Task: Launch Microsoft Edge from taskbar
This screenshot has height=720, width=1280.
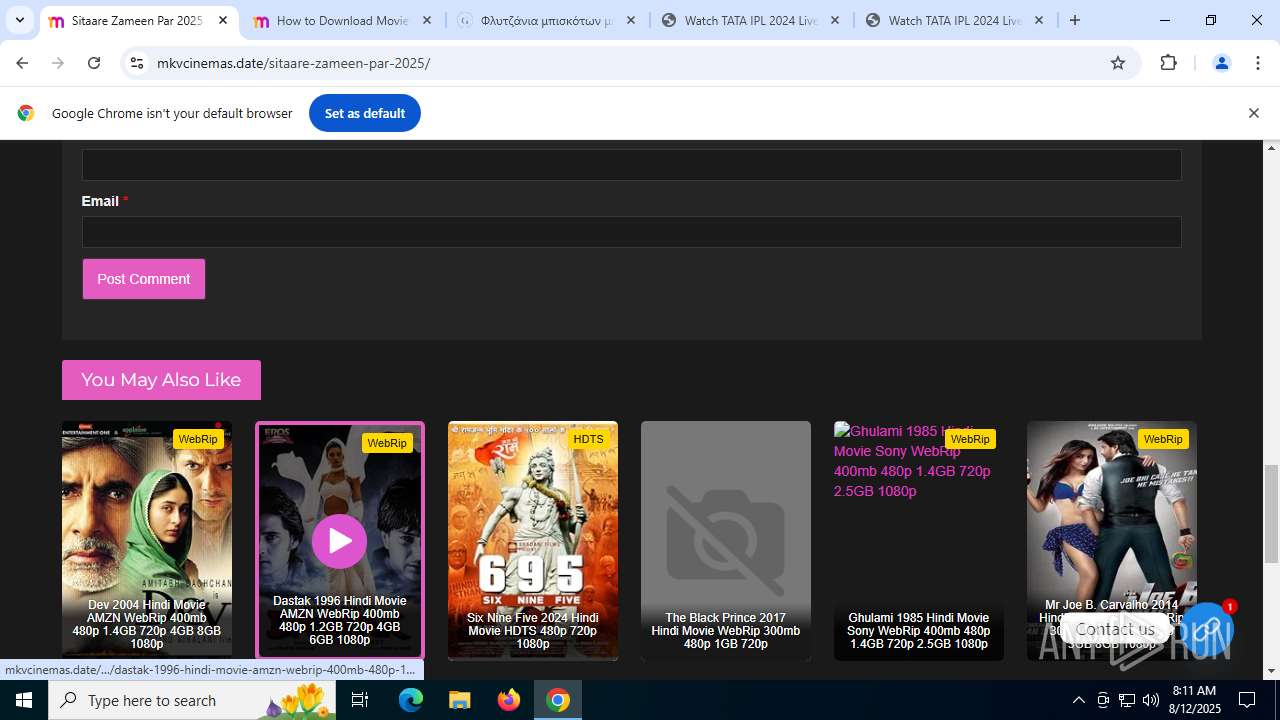Action: coord(411,700)
